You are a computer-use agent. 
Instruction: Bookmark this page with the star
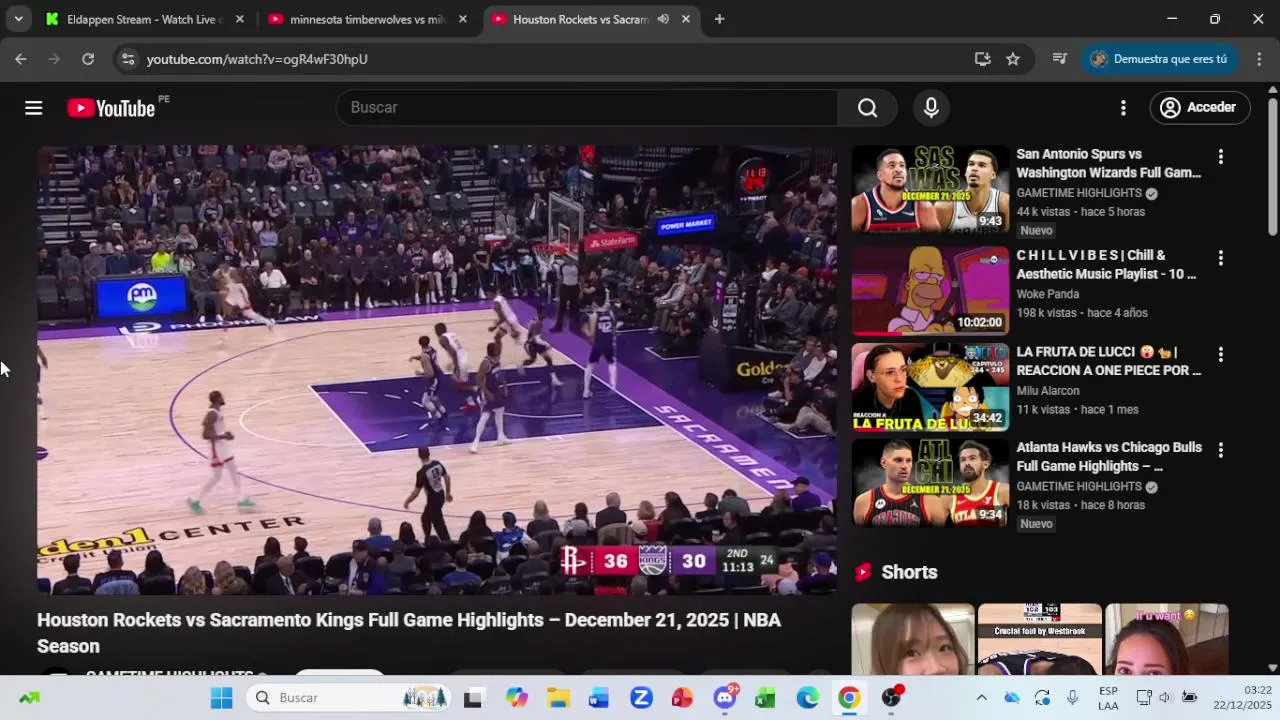point(1013,59)
